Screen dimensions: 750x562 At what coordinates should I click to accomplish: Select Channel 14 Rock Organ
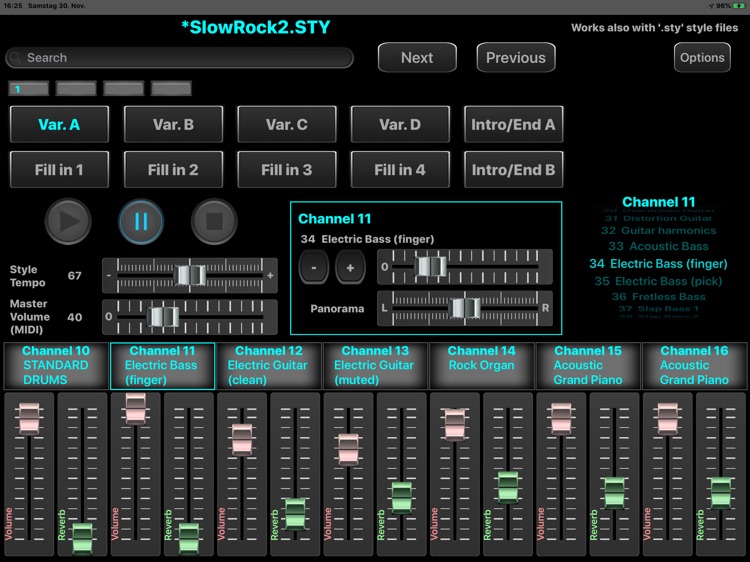[x=481, y=366]
